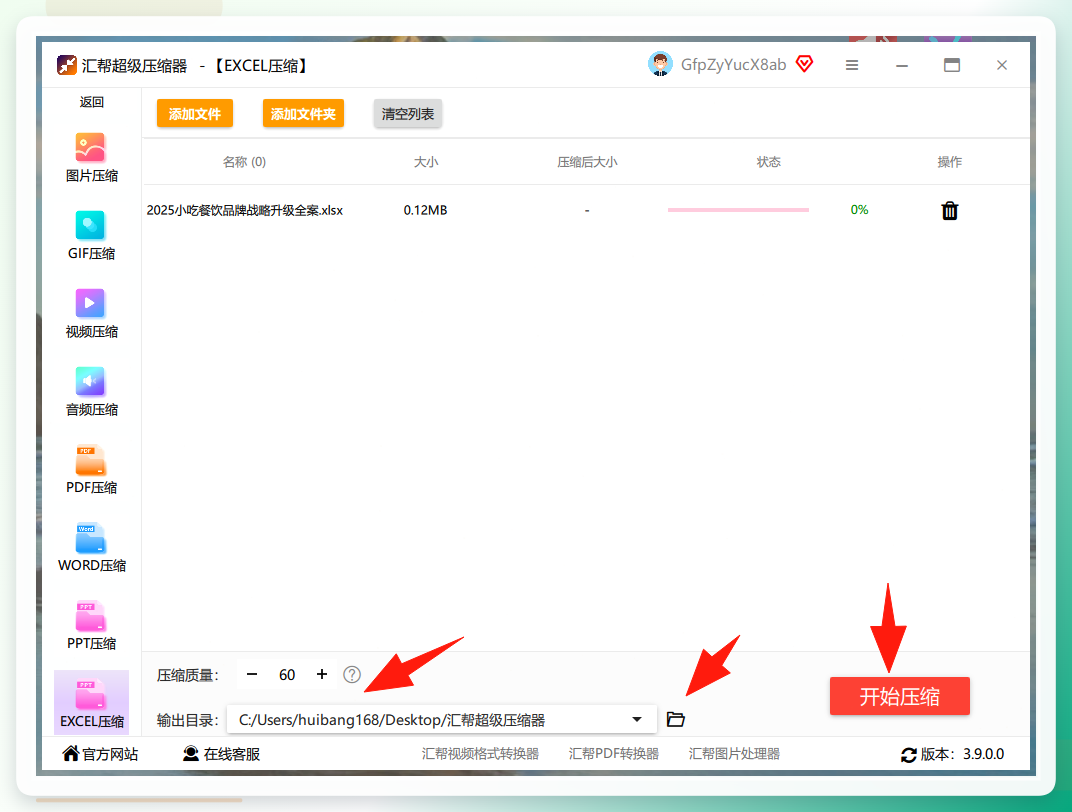1072x812 pixels.
Task: Minimize the compressor window
Action: point(902,66)
